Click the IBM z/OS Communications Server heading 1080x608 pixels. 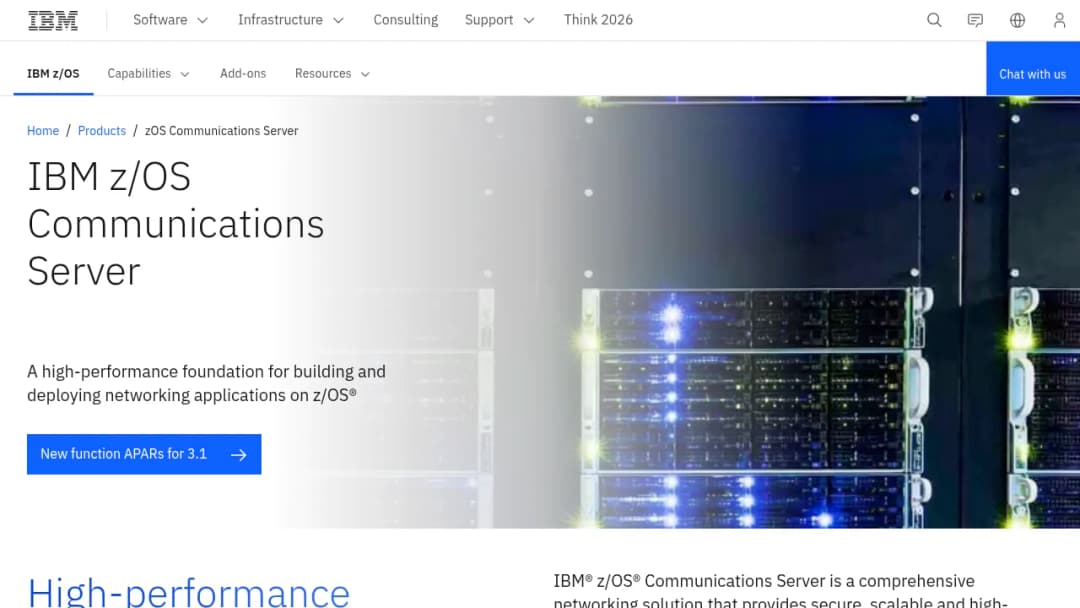tap(176, 224)
